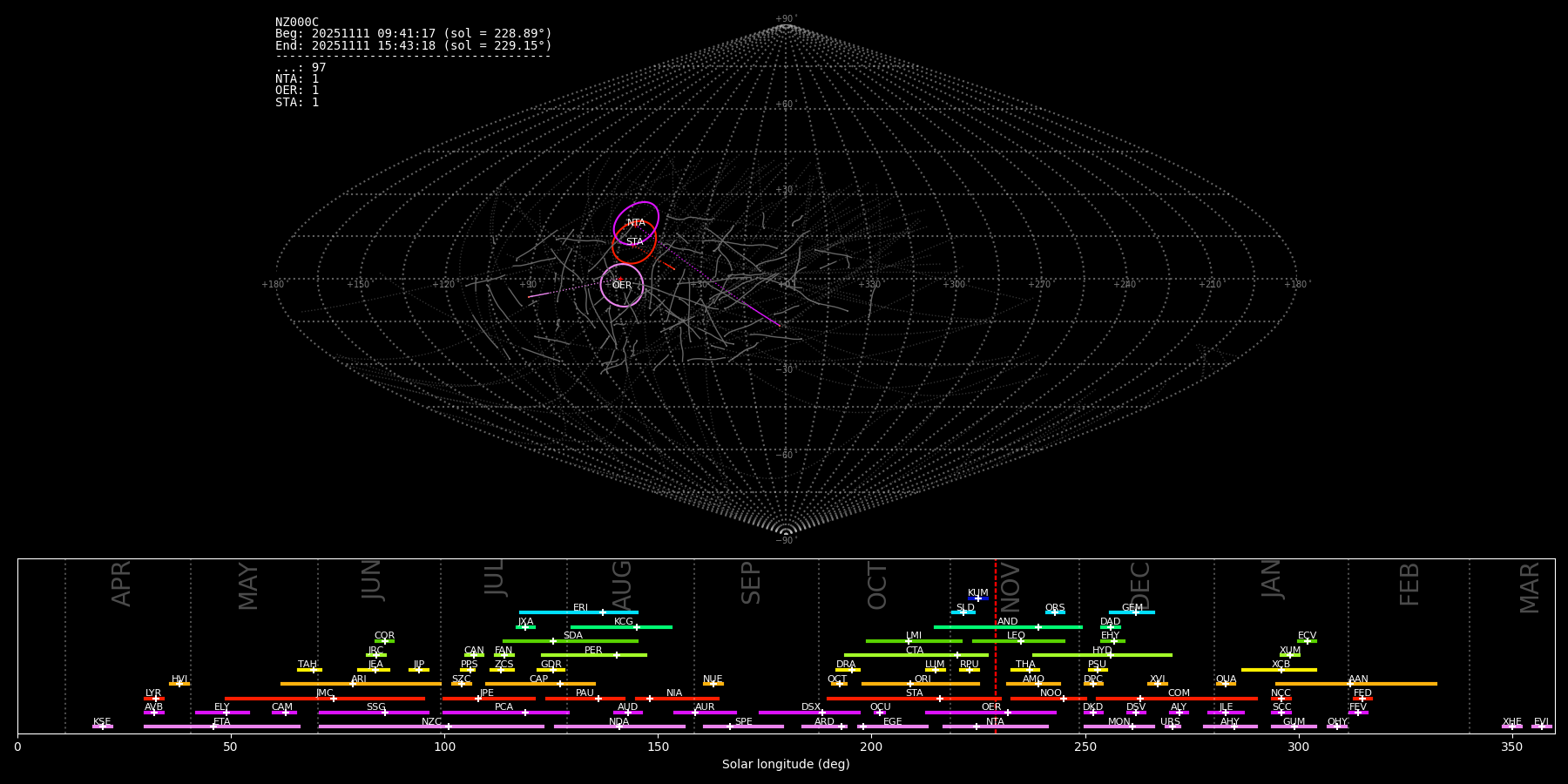Screen dimensions: 1568x784
Task: Click the ETA shower label in the timeline
Action: [222, 722]
